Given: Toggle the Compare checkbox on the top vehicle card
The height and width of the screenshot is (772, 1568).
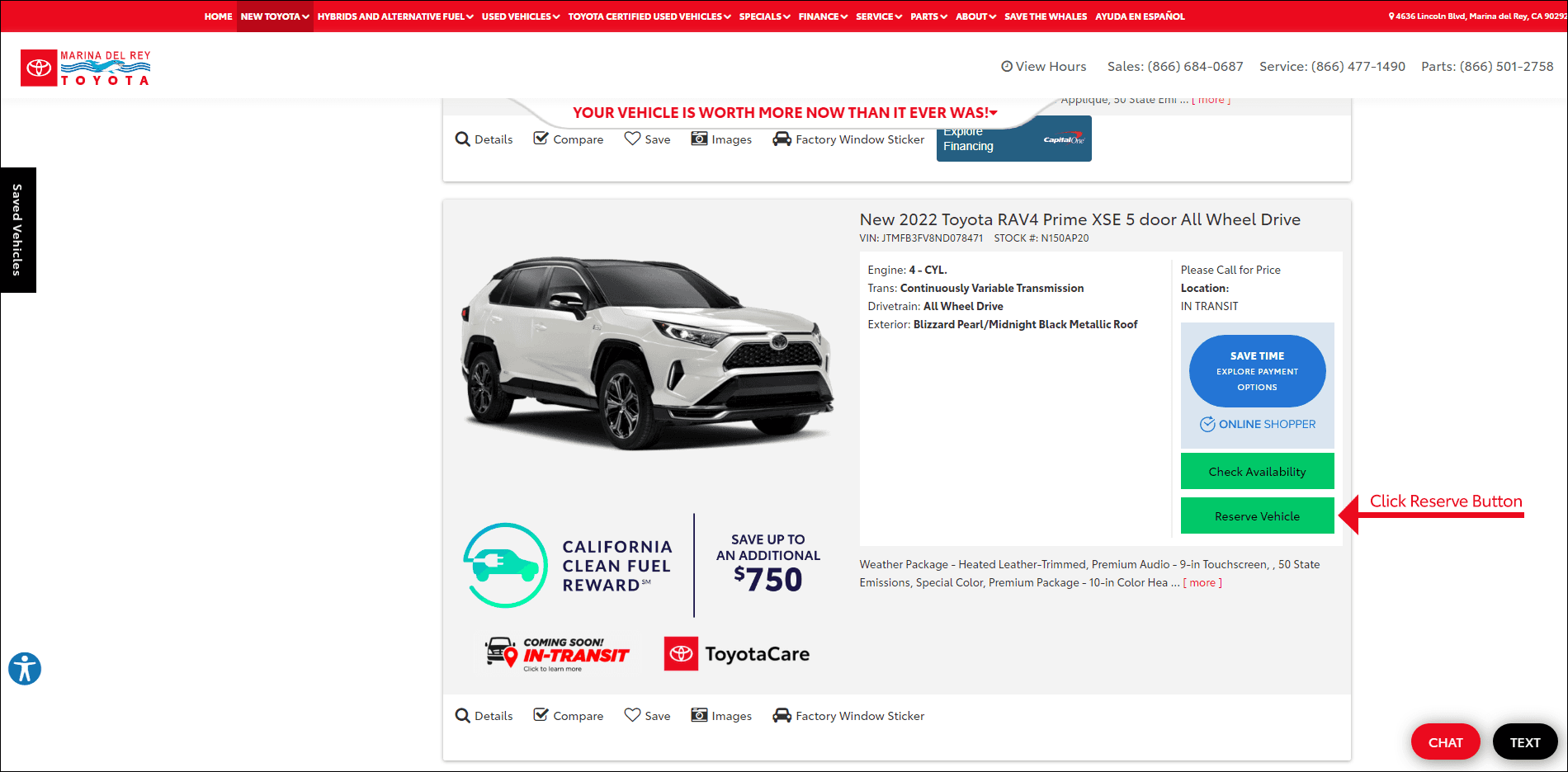Looking at the screenshot, I should [541, 138].
